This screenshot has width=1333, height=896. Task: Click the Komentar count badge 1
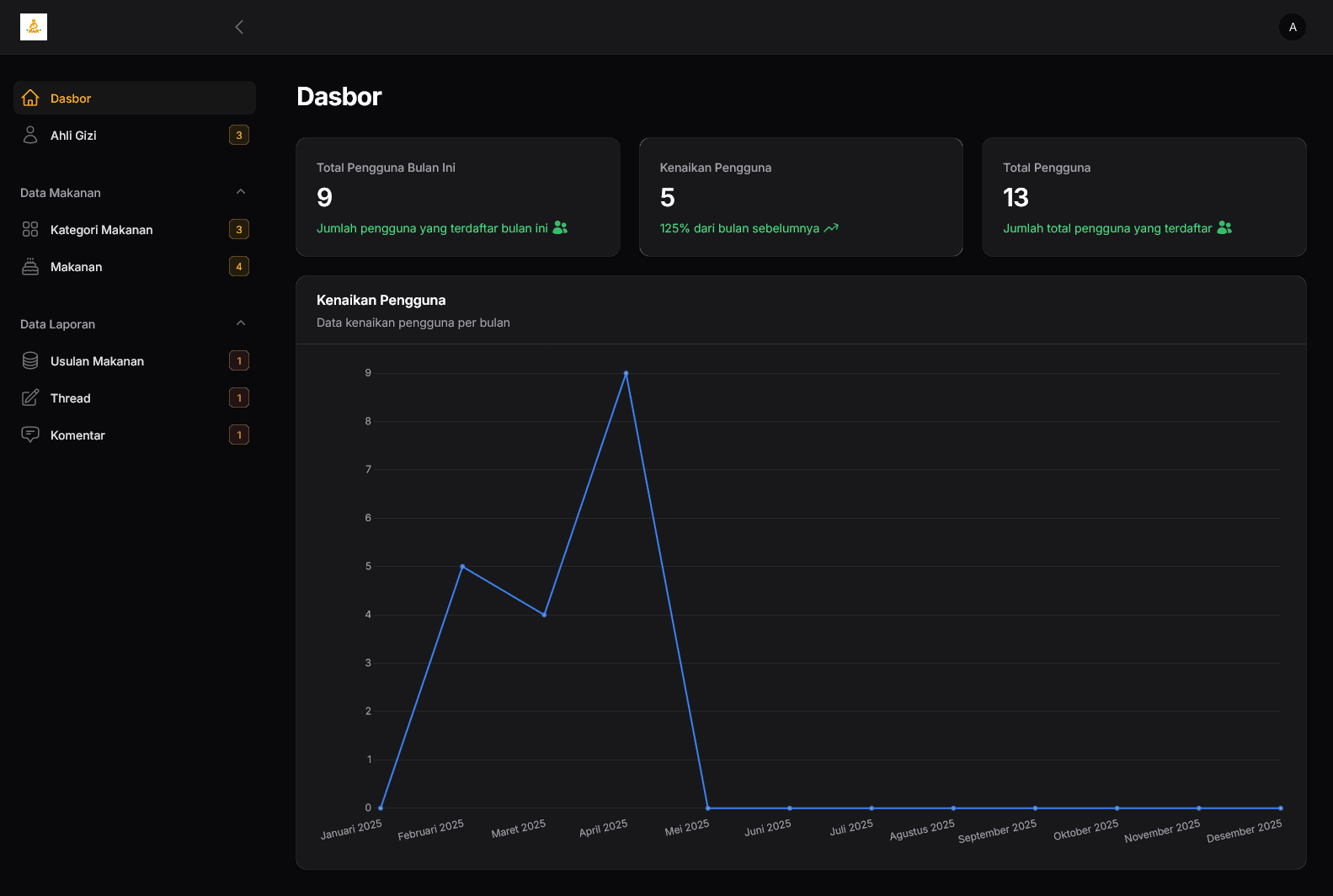[239, 435]
